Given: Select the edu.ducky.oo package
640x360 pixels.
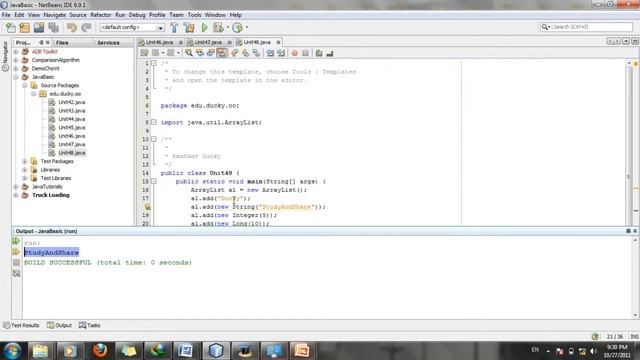Looking at the screenshot, I should tap(65, 94).
